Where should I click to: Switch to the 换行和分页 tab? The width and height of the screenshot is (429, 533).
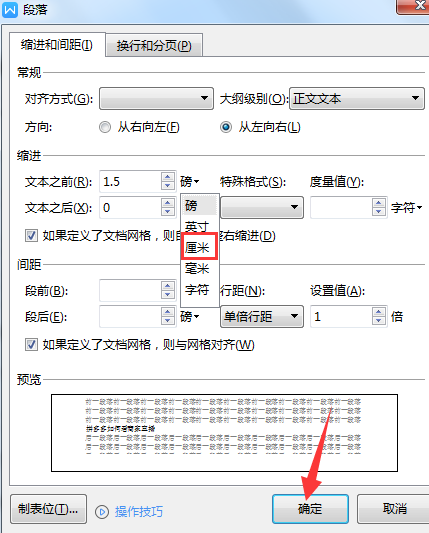154,45
